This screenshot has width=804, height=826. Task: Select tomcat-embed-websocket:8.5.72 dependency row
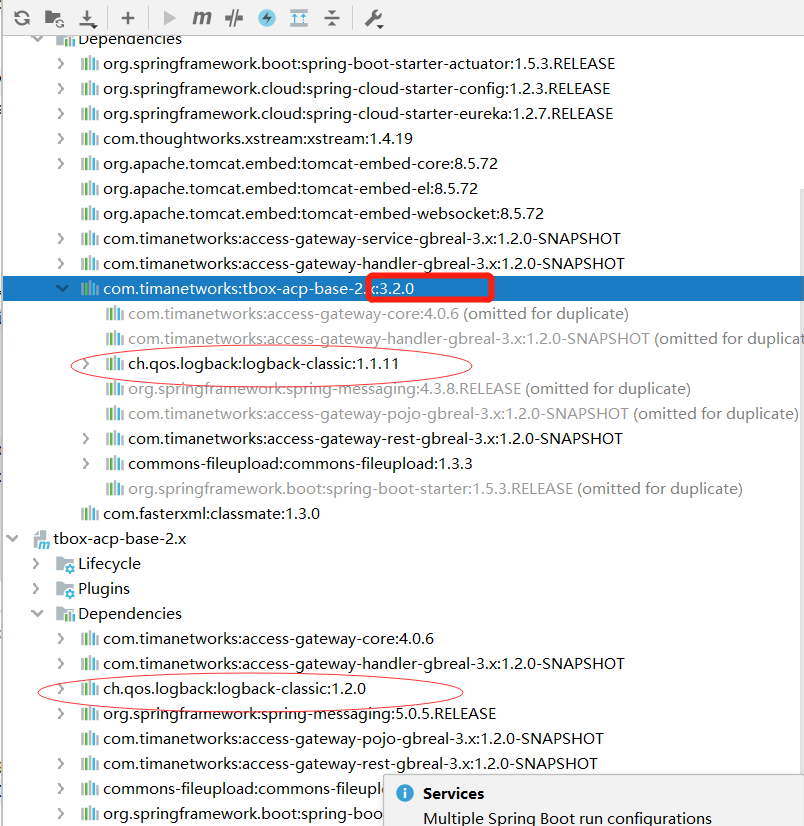pos(403,214)
